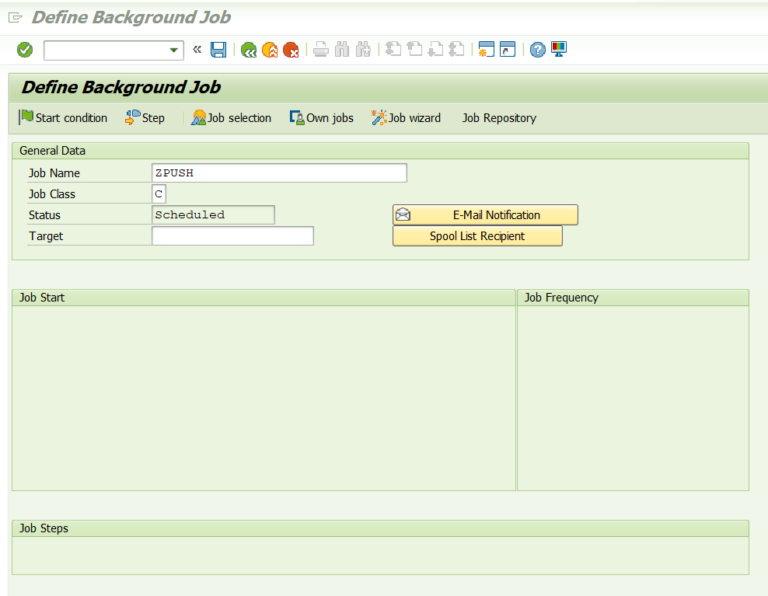This screenshot has width=768, height=596.
Task: Generate a desktop shortcut icon
Action: tap(507, 49)
